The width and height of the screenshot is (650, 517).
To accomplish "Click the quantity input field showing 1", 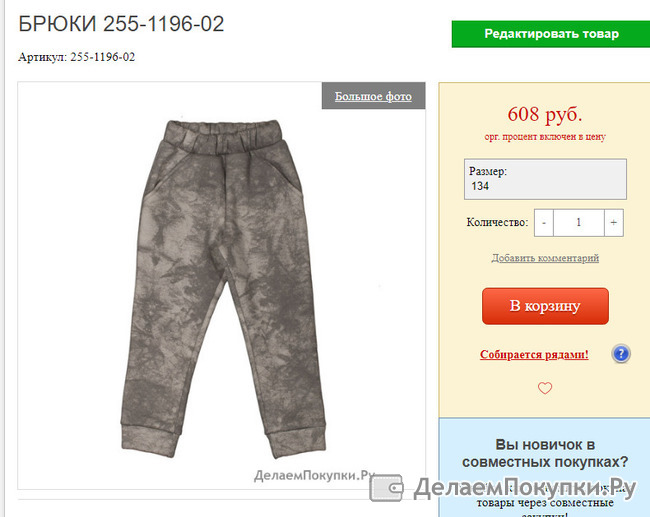I will point(579,223).
